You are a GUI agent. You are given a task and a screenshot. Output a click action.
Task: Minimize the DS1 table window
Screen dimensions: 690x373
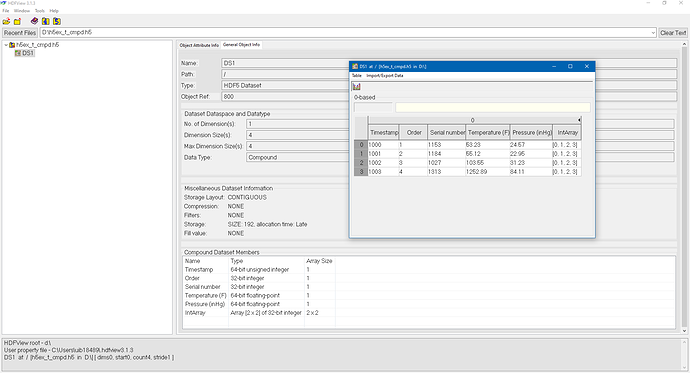coord(554,66)
